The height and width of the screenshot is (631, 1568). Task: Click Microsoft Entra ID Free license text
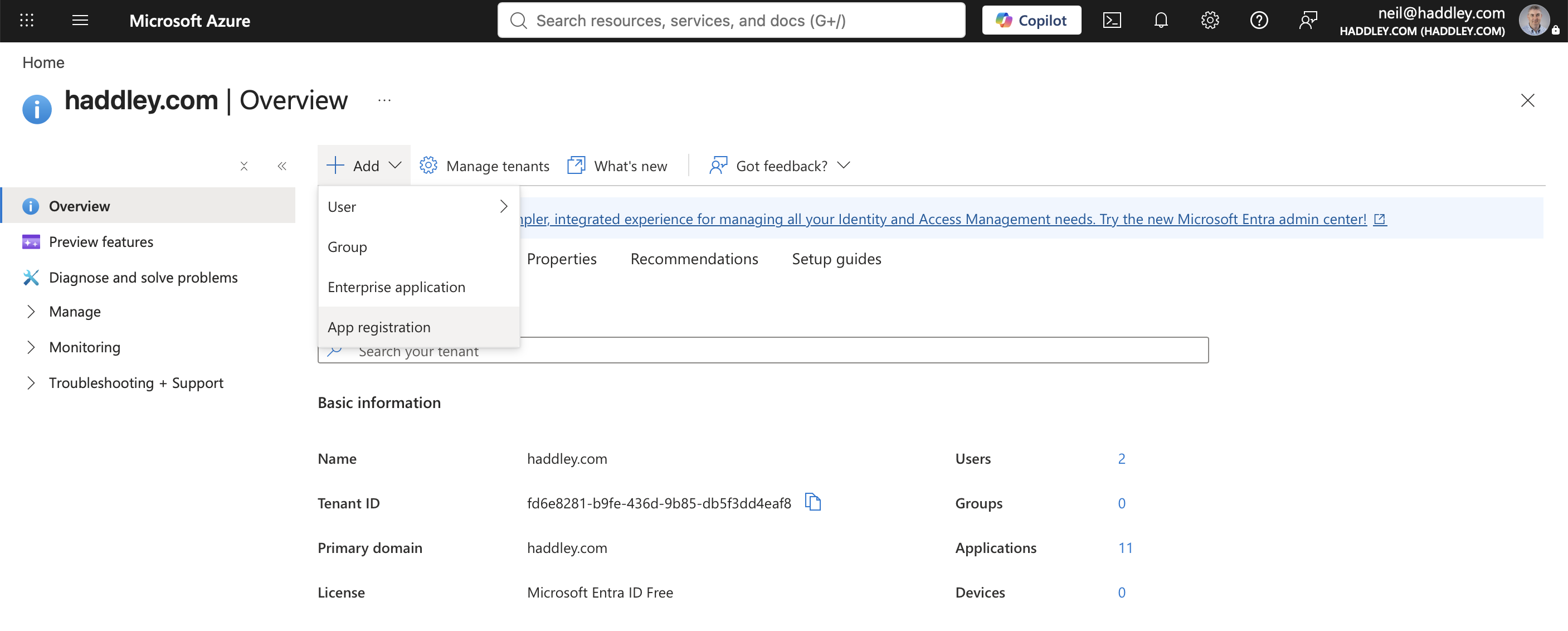coord(600,593)
